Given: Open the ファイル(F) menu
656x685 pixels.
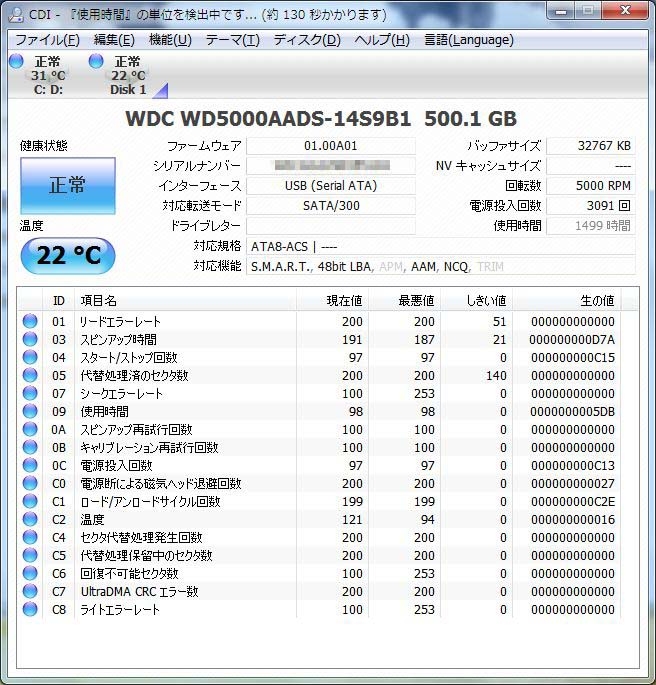Looking at the screenshot, I should [x=47, y=40].
